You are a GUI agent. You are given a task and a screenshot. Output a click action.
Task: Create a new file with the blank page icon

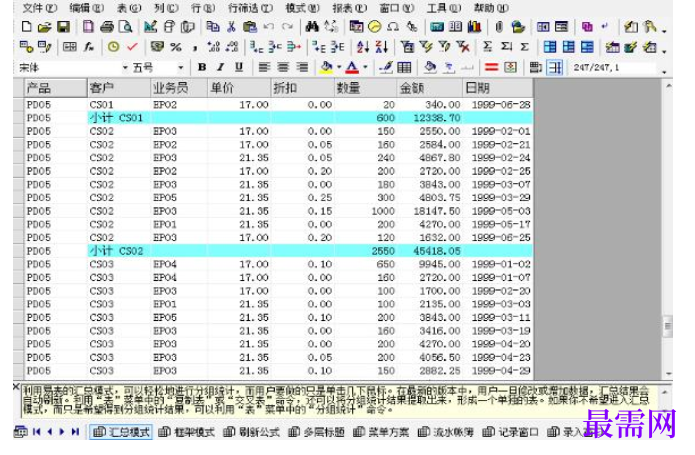click(x=27, y=27)
